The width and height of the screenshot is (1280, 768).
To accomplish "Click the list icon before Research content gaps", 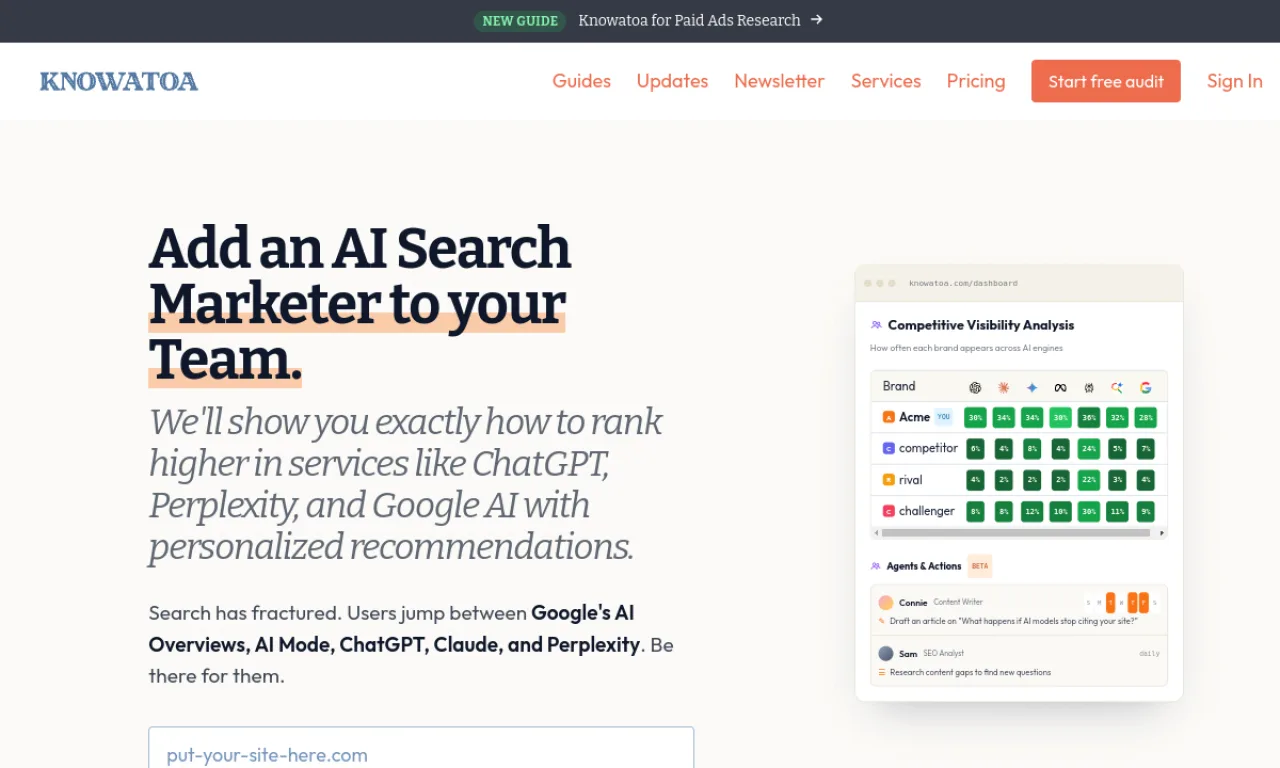I will (x=882, y=672).
